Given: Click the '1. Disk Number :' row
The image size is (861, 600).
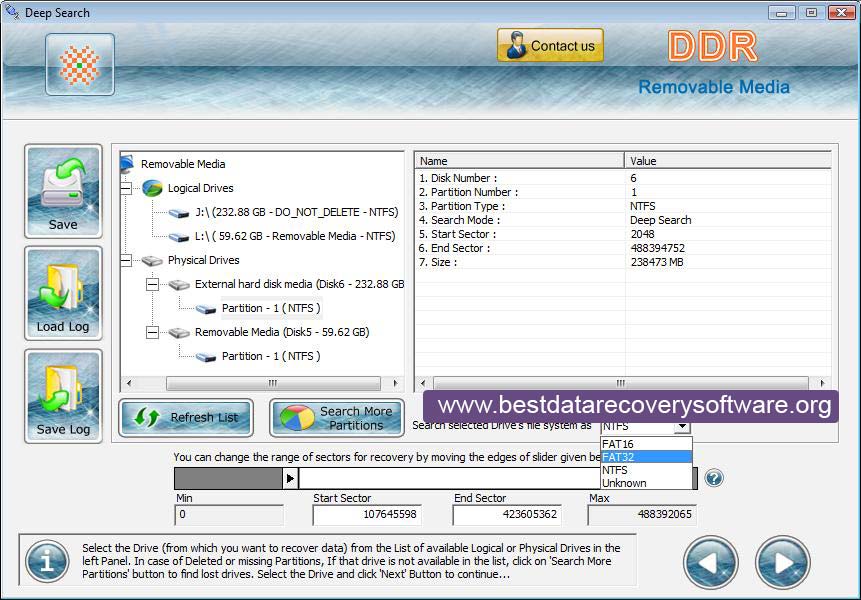Looking at the screenshot, I should coord(623,178).
